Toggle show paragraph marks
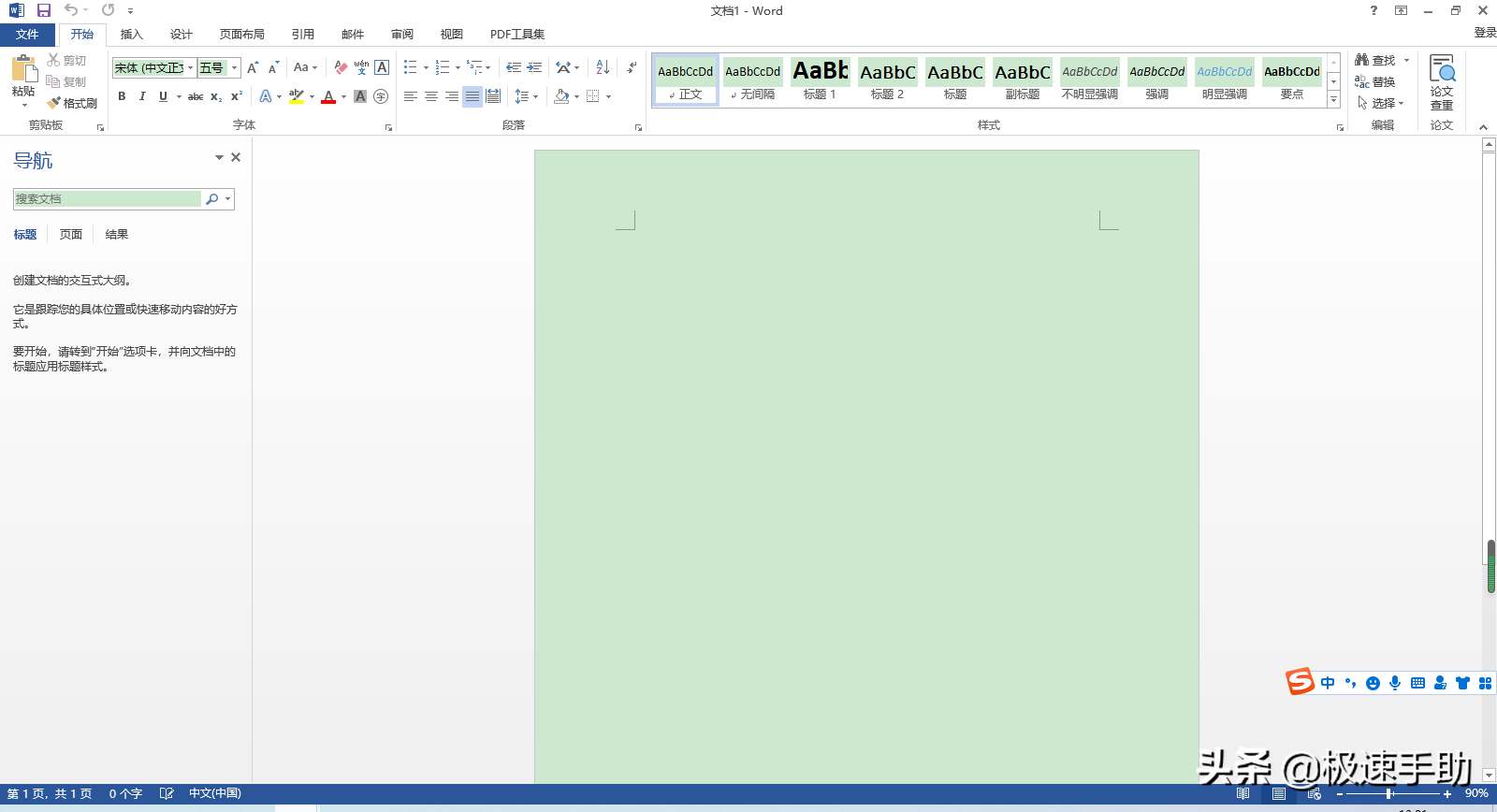Viewport: 1497px width, 812px height. click(x=632, y=67)
